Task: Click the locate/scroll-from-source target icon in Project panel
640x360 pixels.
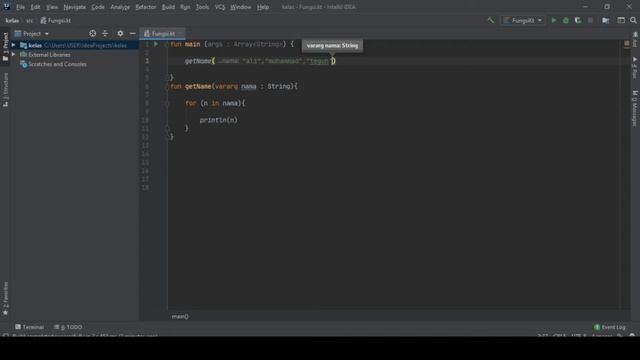Action: [x=93, y=33]
